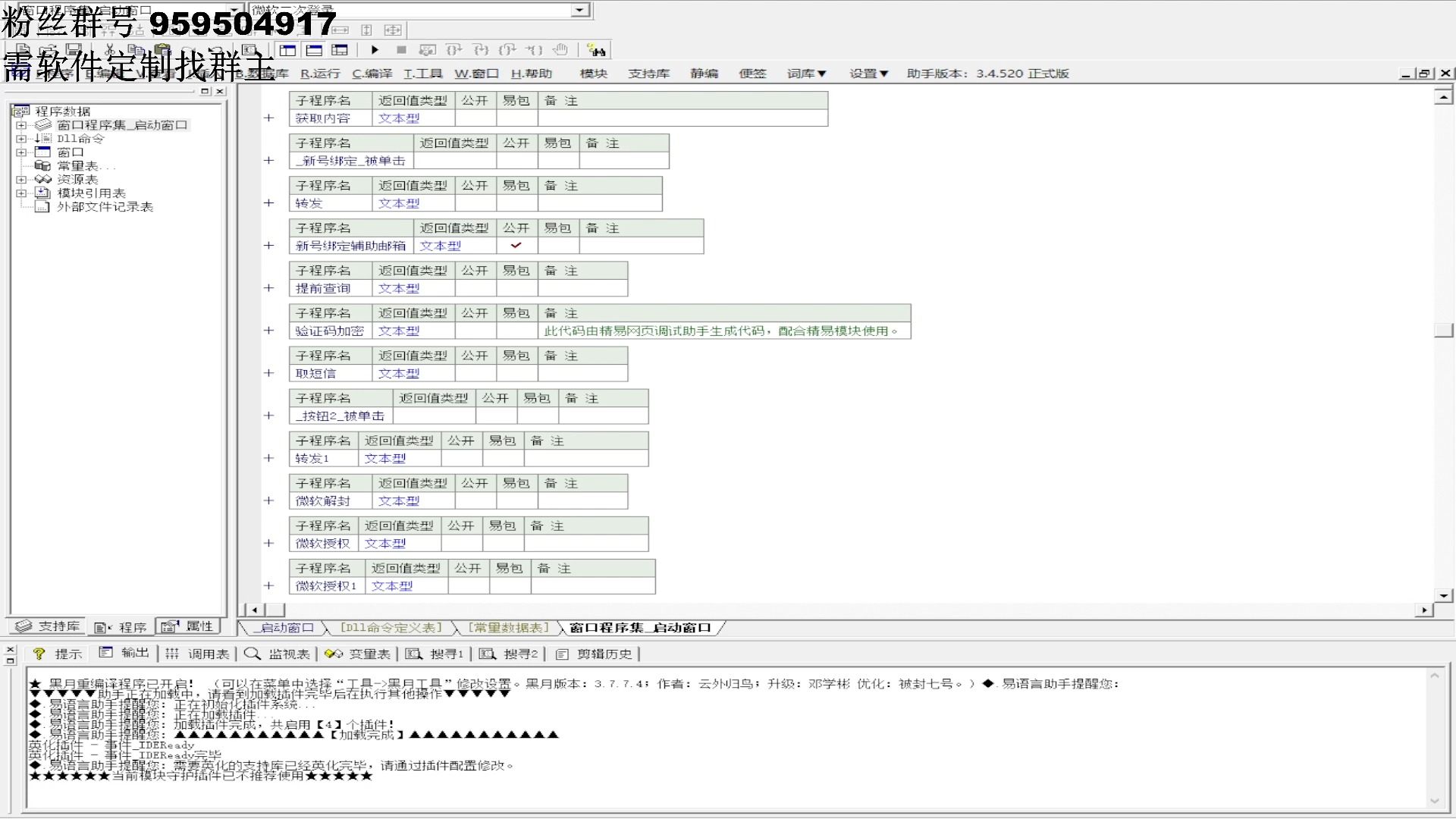Click the 模块 button
Viewport: 1456px width, 819px height.
[594, 74]
